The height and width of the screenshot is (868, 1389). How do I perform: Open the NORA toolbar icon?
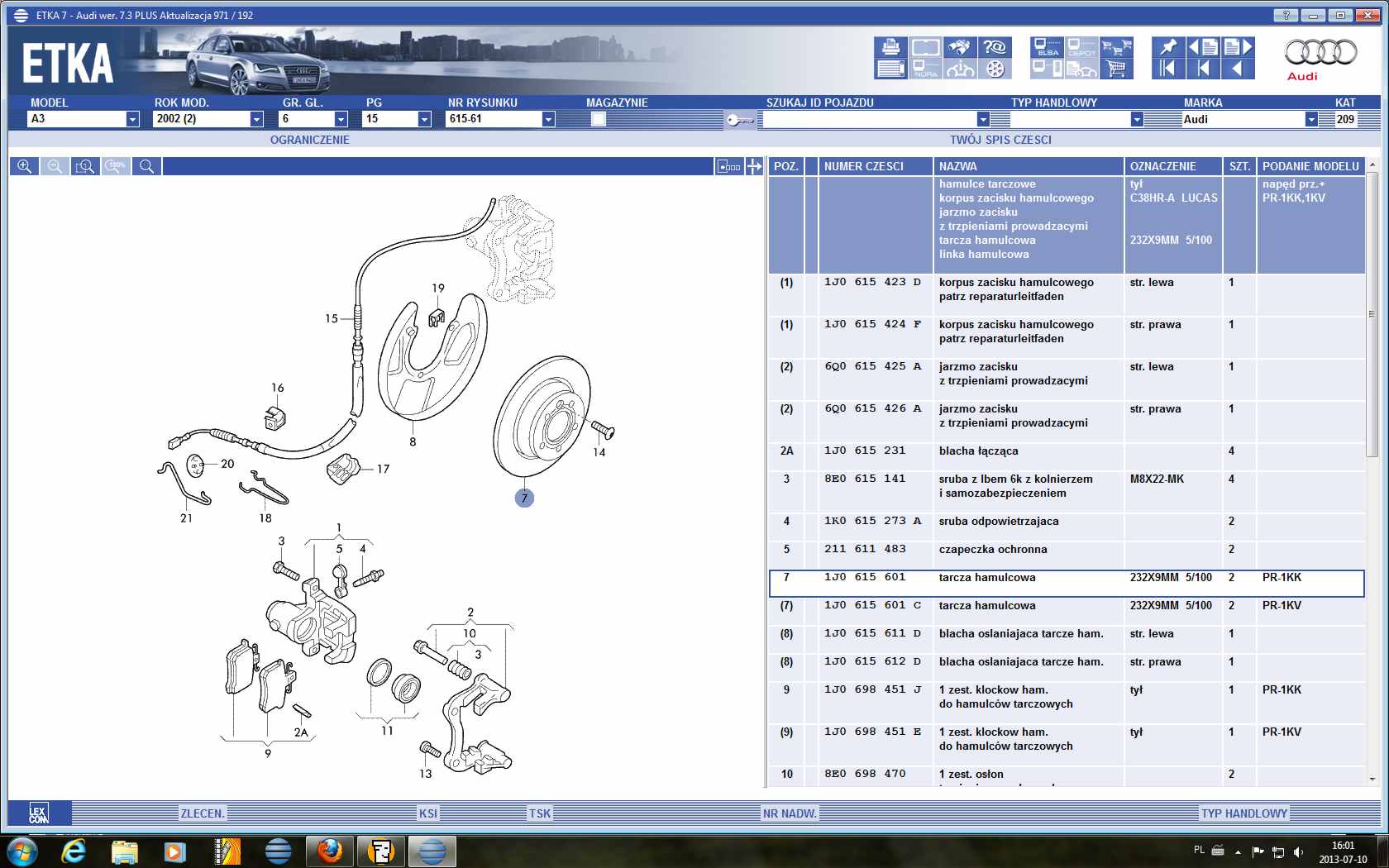click(925, 69)
